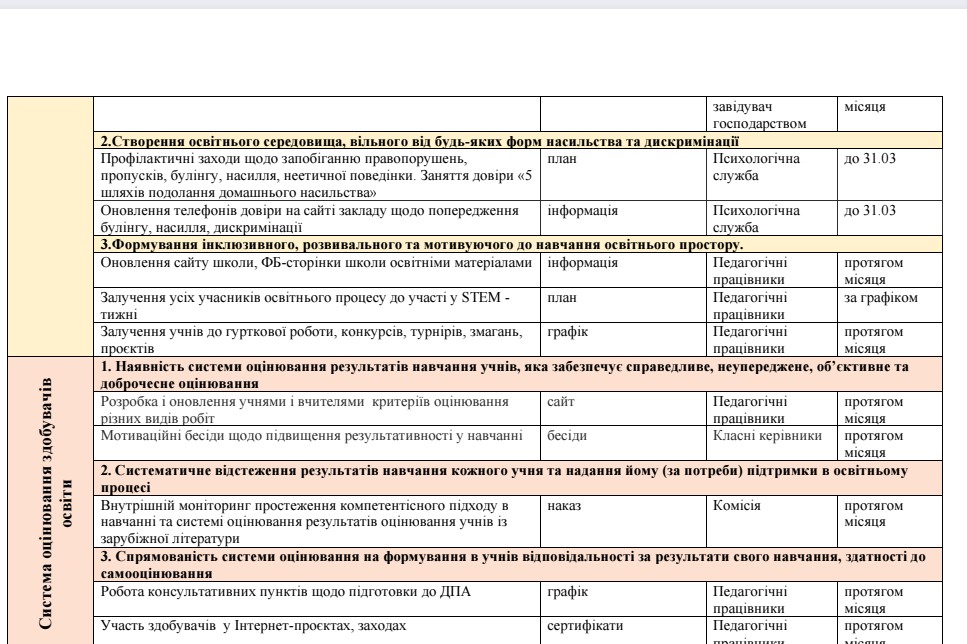Select the heading '3.Формування інклюзивного, розвивального'

(420, 243)
